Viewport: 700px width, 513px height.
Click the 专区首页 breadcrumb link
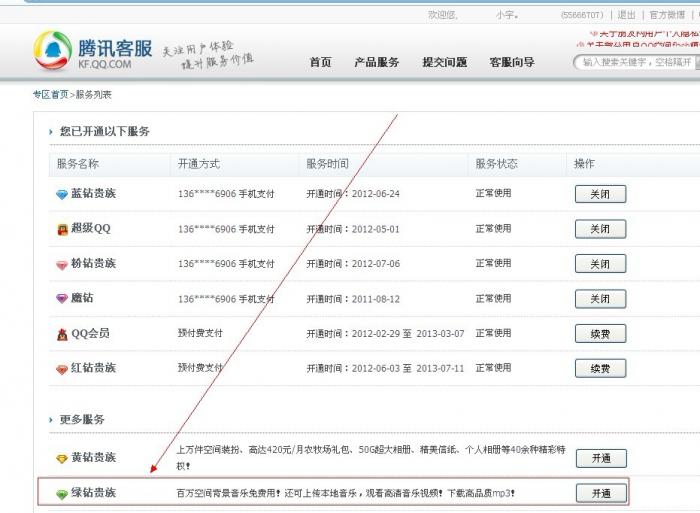point(50,95)
